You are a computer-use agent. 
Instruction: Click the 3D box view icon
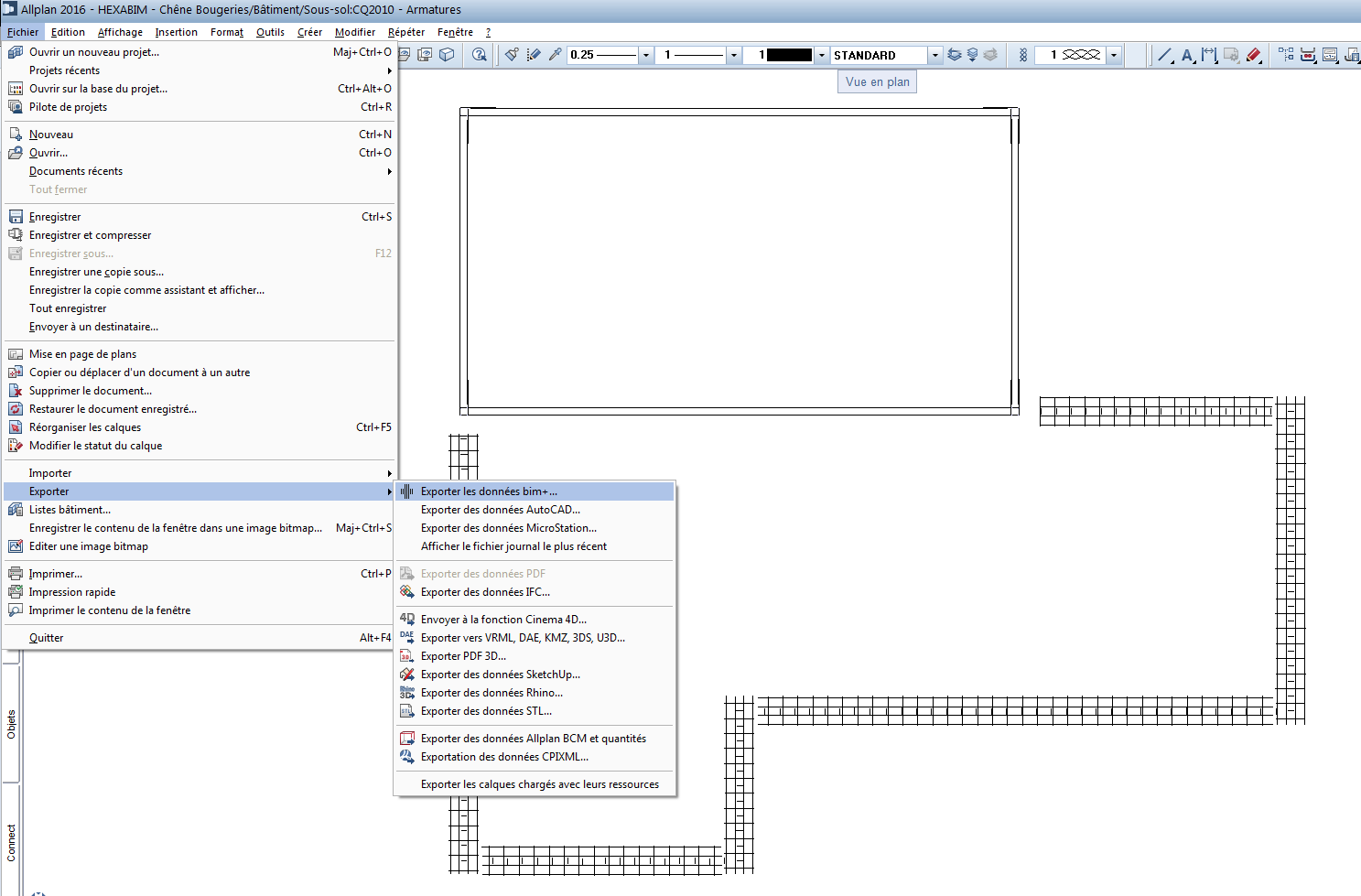click(447, 55)
